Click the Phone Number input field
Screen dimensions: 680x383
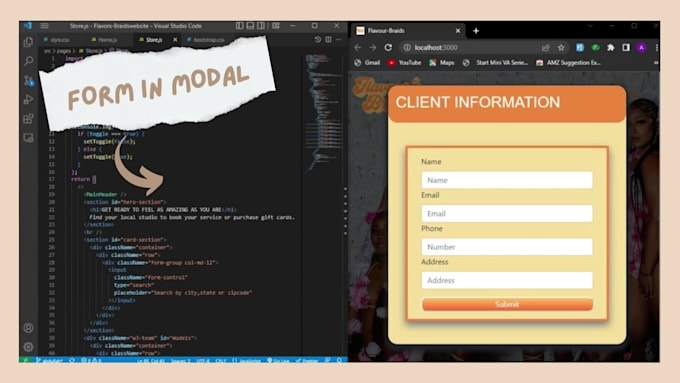coord(507,247)
